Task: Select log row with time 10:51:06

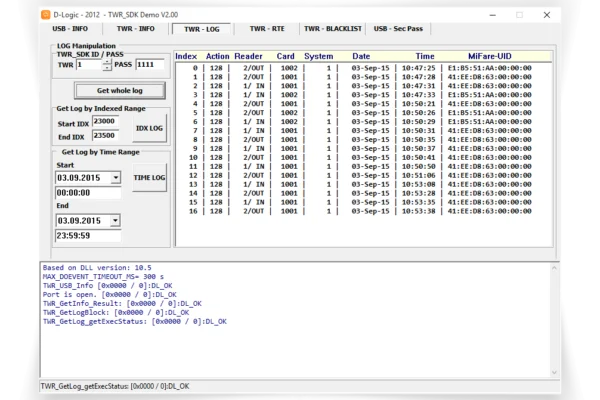Action: pos(362,175)
